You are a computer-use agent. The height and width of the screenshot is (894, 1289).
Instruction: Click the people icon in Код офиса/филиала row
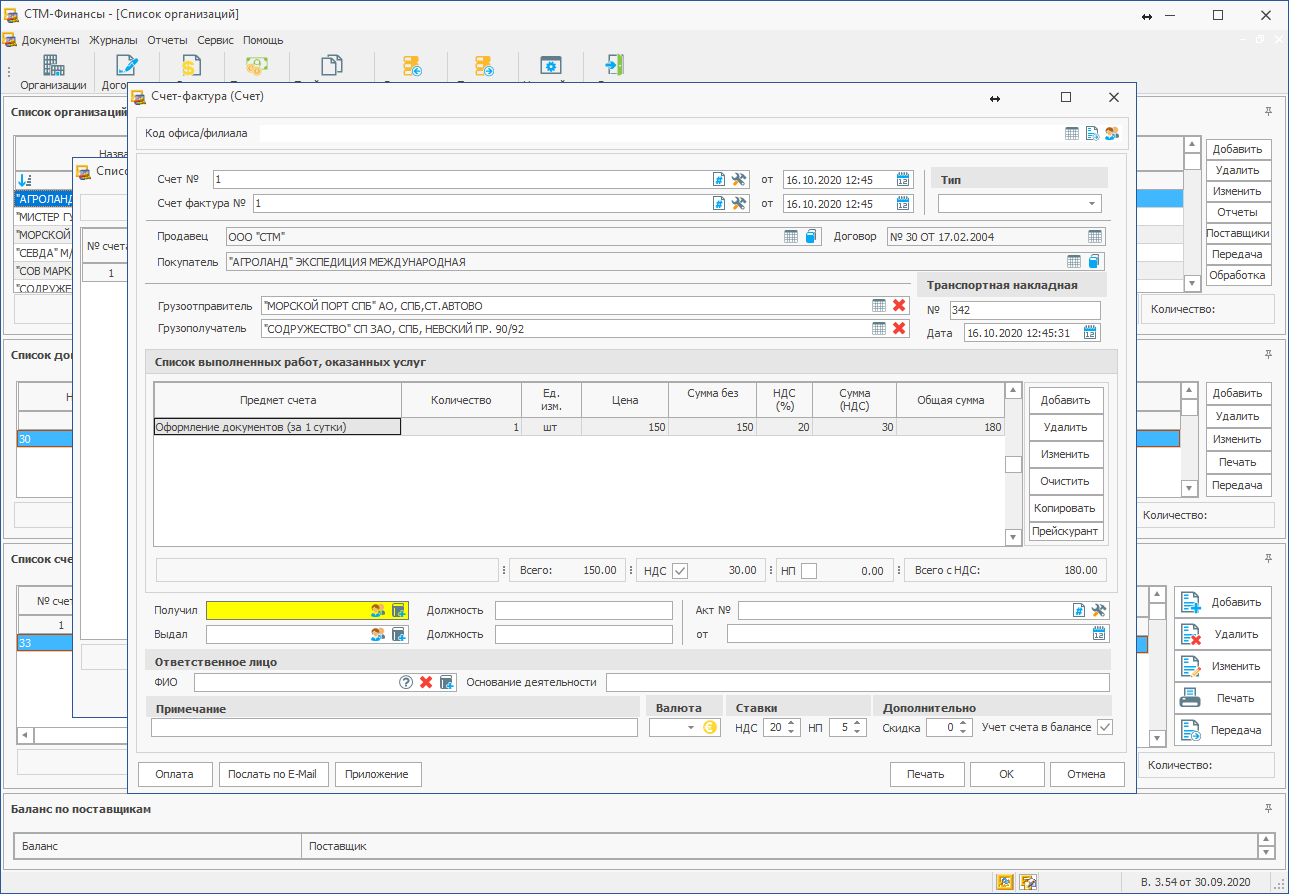click(1112, 133)
